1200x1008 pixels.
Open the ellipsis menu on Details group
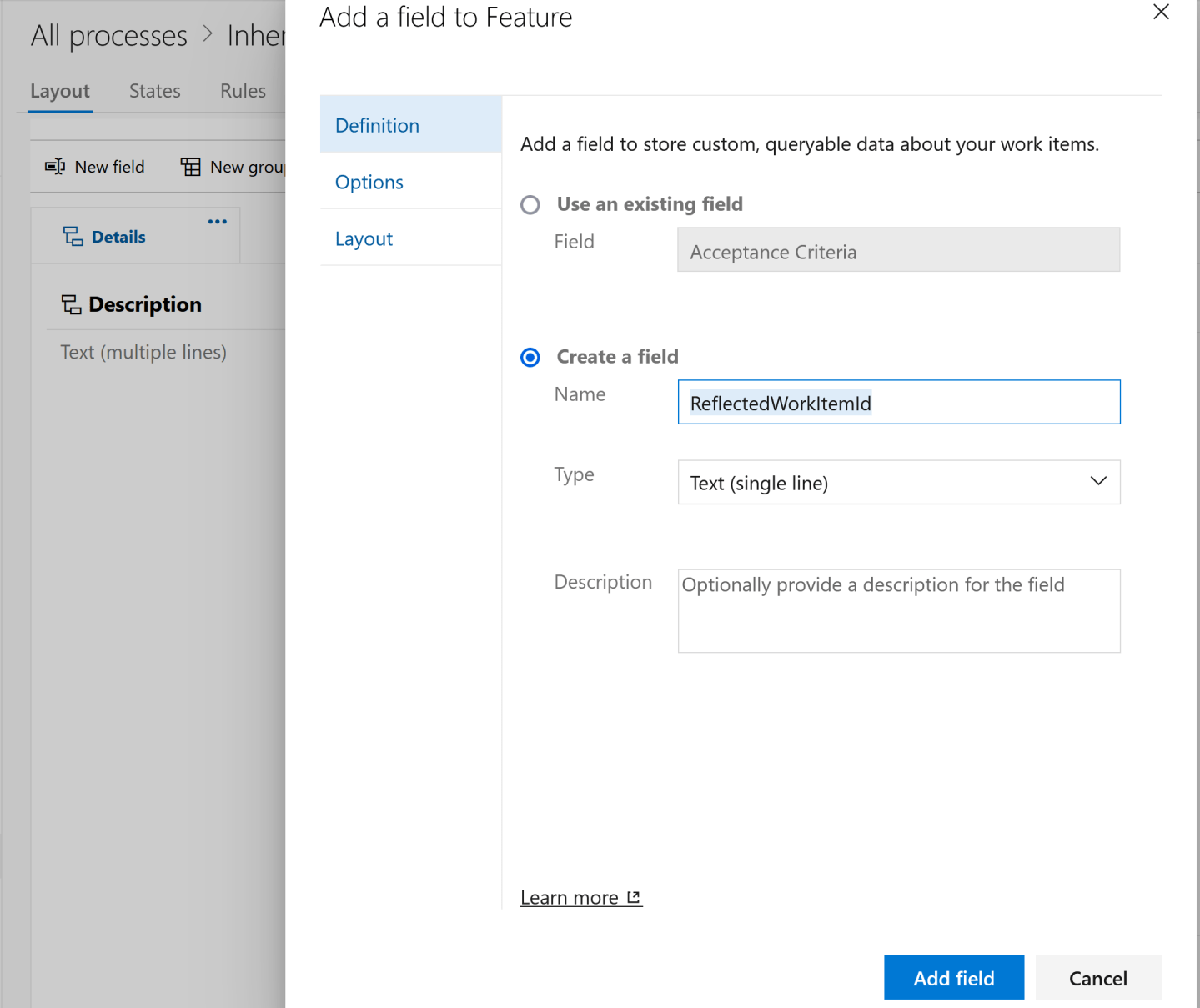pyautogui.click(x=217, y=221)
